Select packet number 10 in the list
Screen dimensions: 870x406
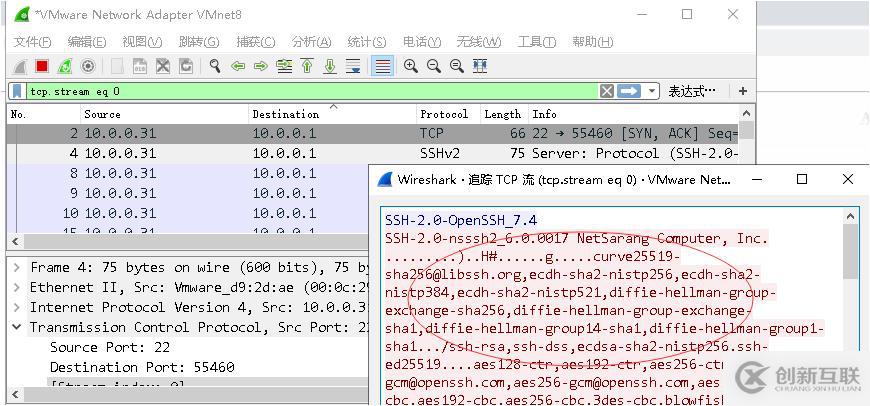pos(189,213)
